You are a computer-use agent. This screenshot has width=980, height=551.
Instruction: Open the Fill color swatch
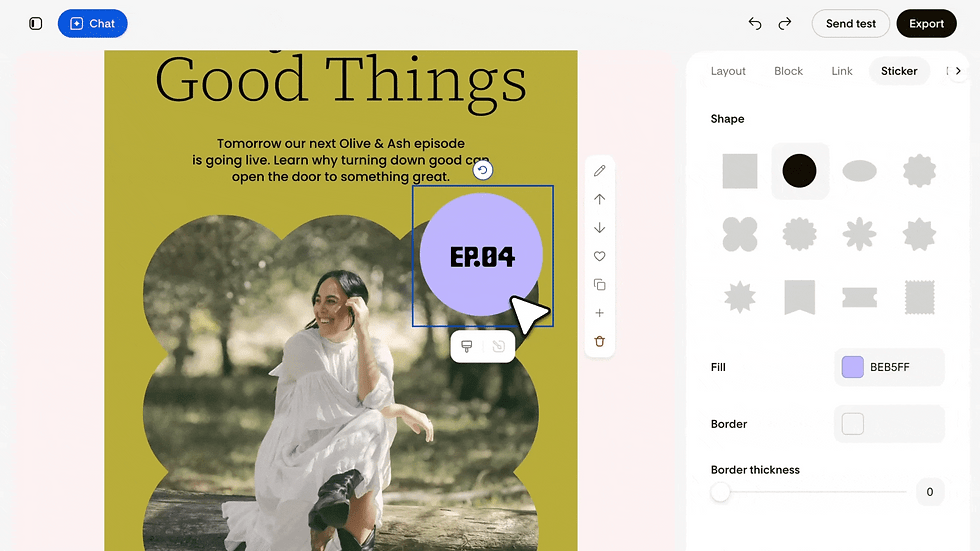click(852, 367)
